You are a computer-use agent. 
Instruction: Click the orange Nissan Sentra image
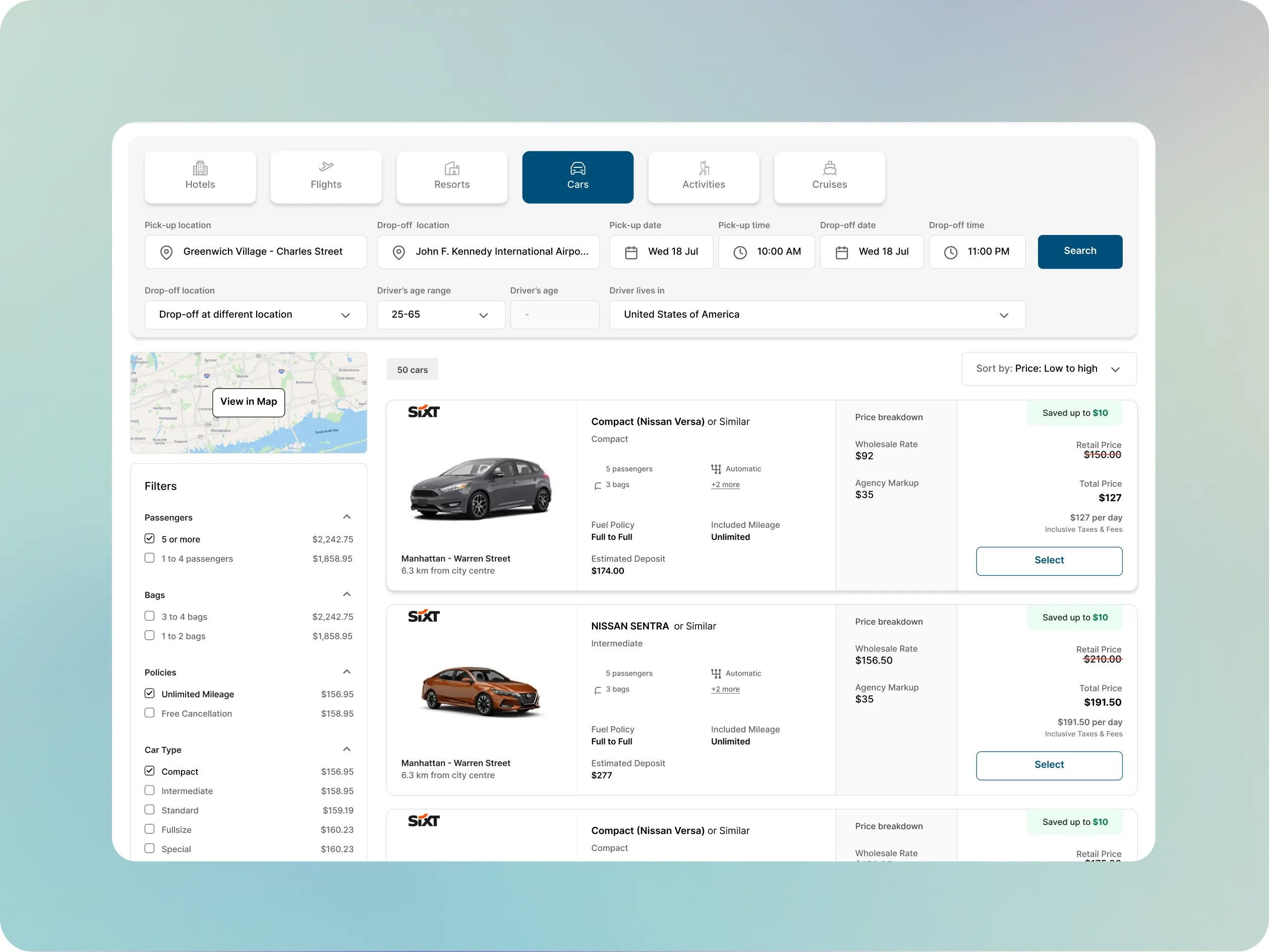(481, 691)
